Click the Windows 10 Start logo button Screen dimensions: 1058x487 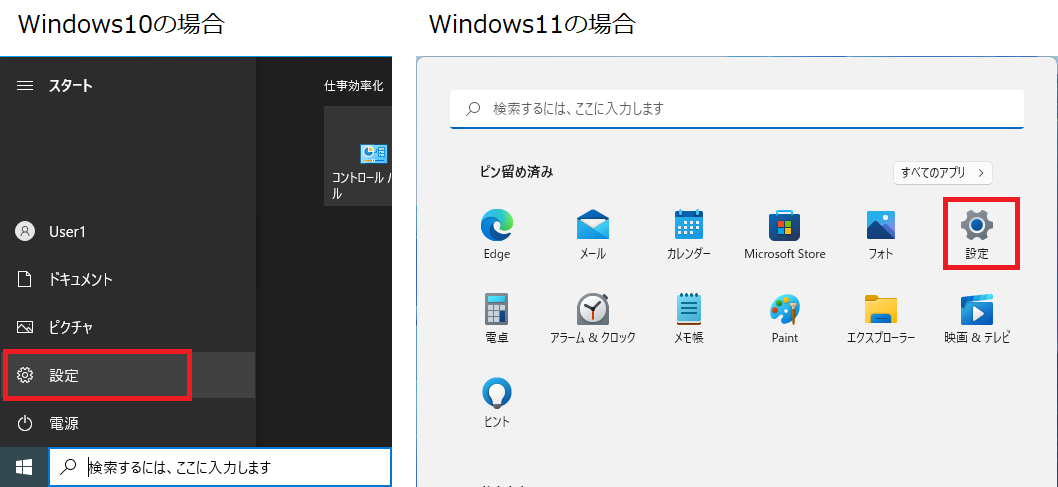pyautogui.click(x=24, y=467)
